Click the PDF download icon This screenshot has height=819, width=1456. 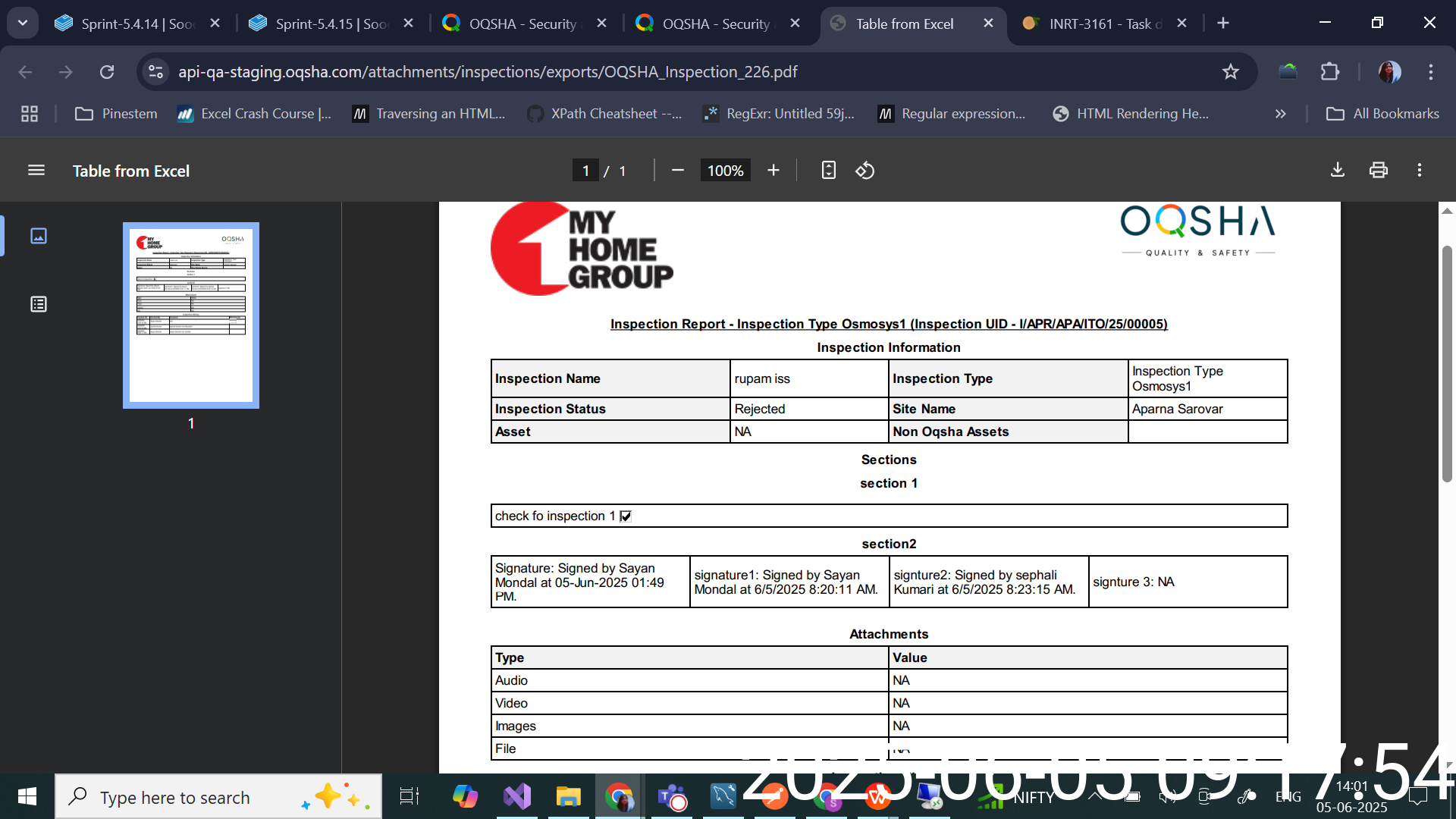1338,171
